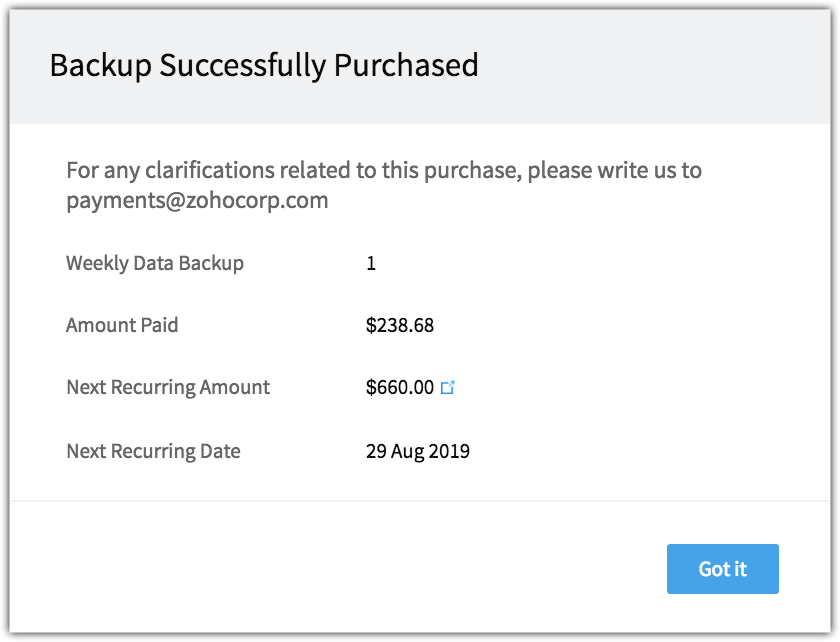The image size is (840, 642).
Task: Click the word Aug in the date
Action: (x=407, y=452)
